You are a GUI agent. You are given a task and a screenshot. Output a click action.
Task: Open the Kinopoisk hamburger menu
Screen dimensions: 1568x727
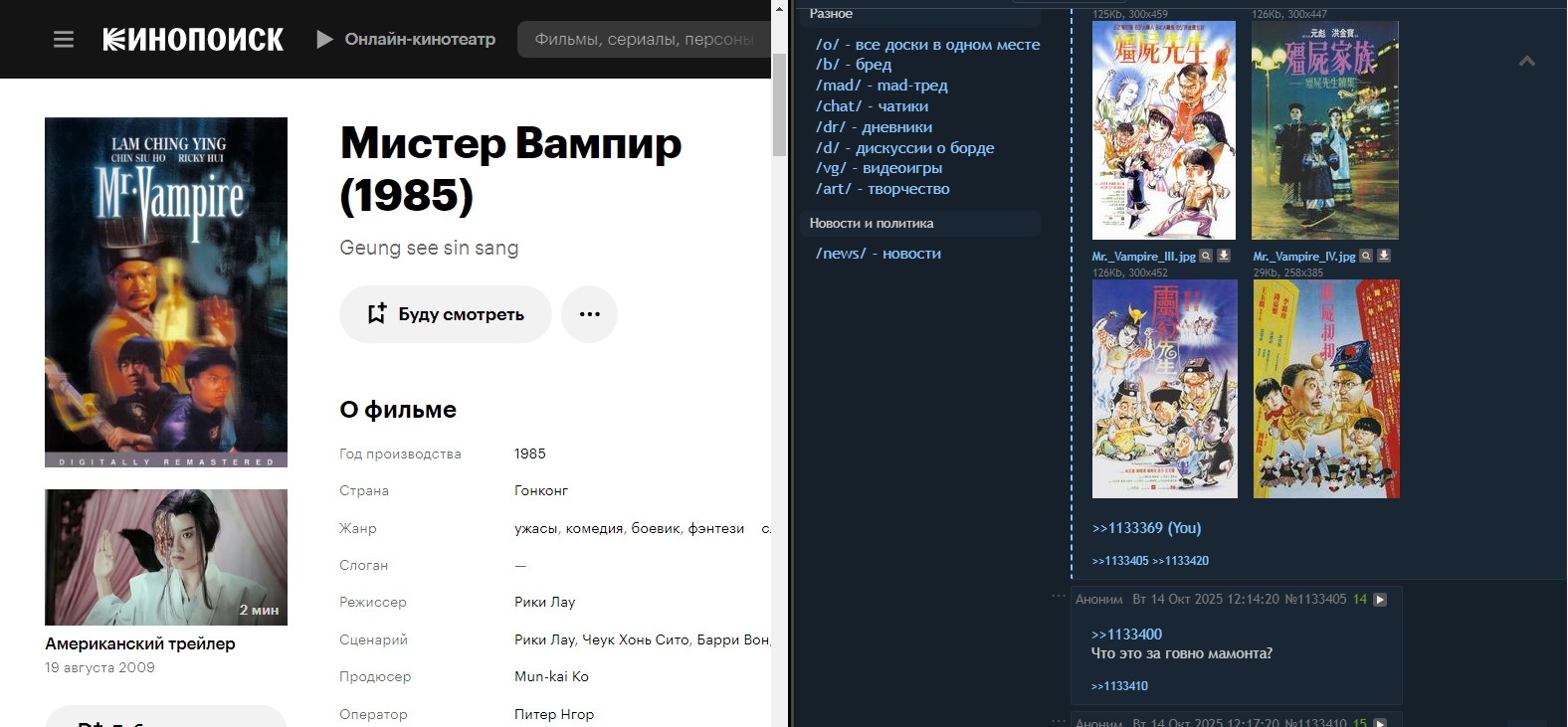(64, 40)
